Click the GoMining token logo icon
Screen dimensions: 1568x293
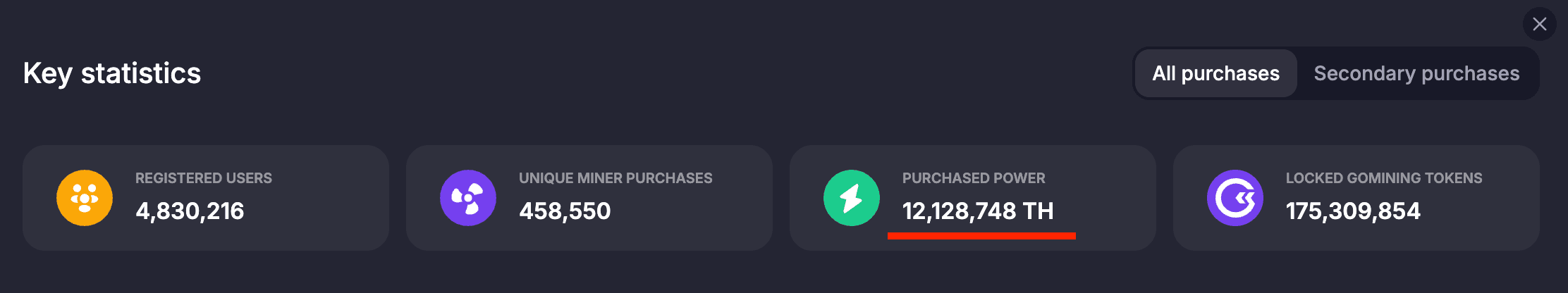1235,198
